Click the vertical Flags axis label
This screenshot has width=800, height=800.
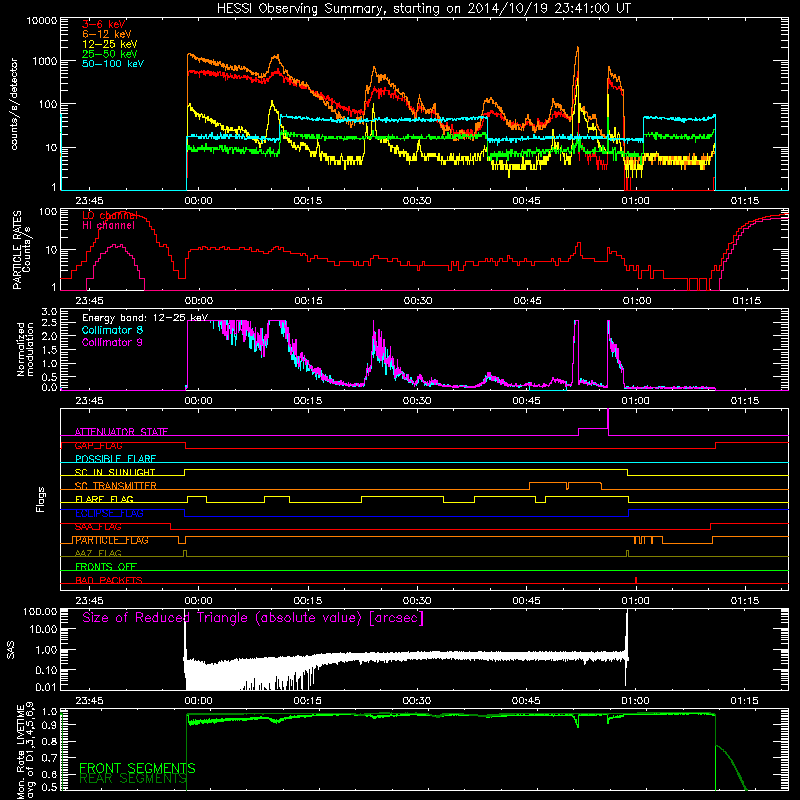(41, 499)
